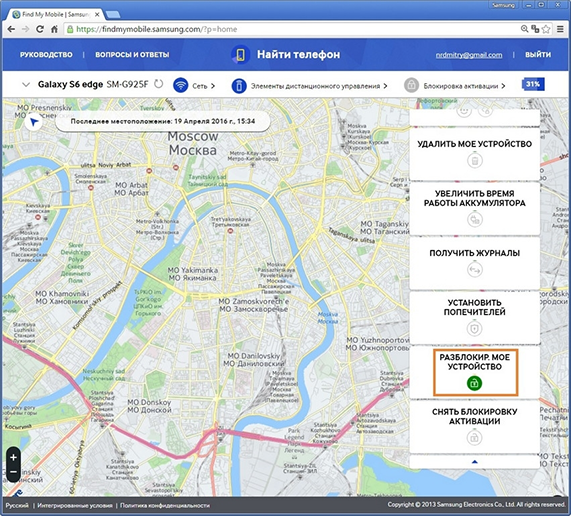Click the call logs arrows icon
Image resolution: width=571 pixels, height=516 pixels.
pyautogui.click(x=475, y=270)
